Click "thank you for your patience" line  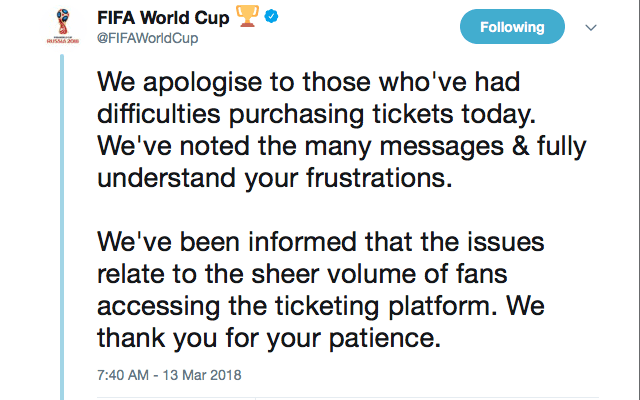pyautogui.click(x=269, y=339)
